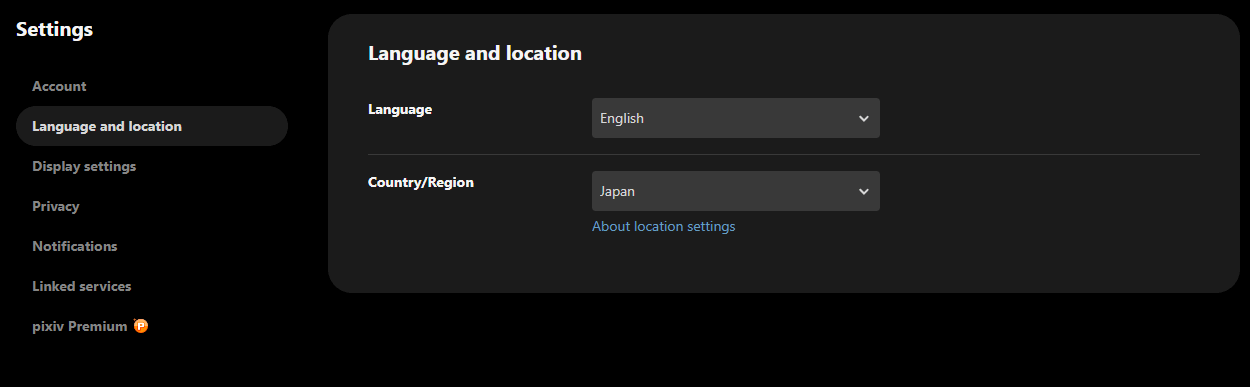Open Linked services settings
The width and height of the screenshot is (1250, 387).
(81, 286)
